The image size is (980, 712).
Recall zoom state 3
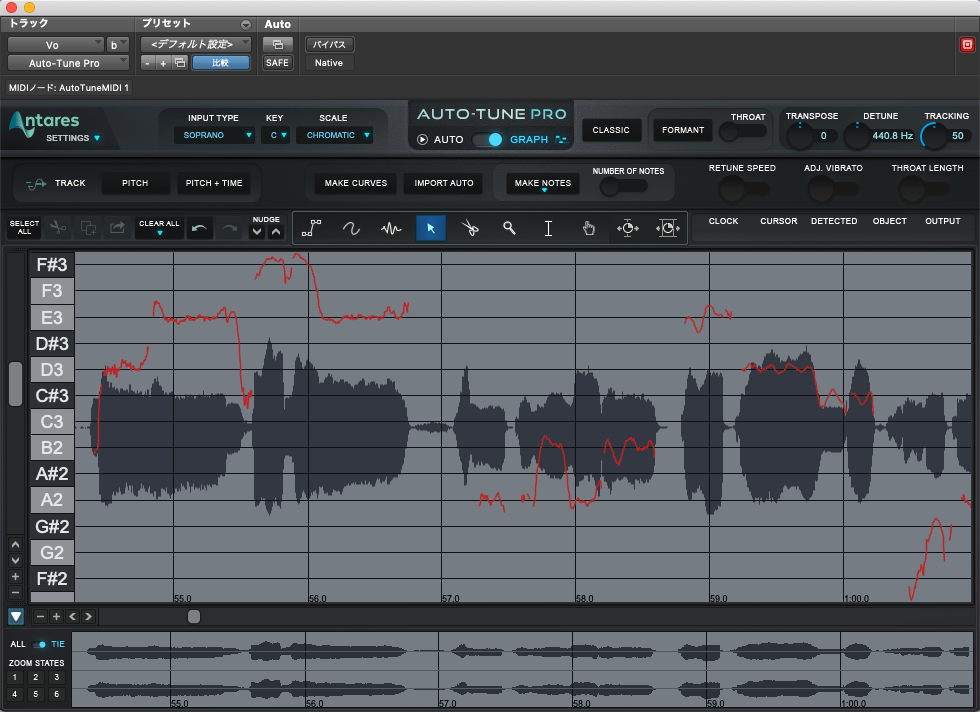tap(56, 677)
